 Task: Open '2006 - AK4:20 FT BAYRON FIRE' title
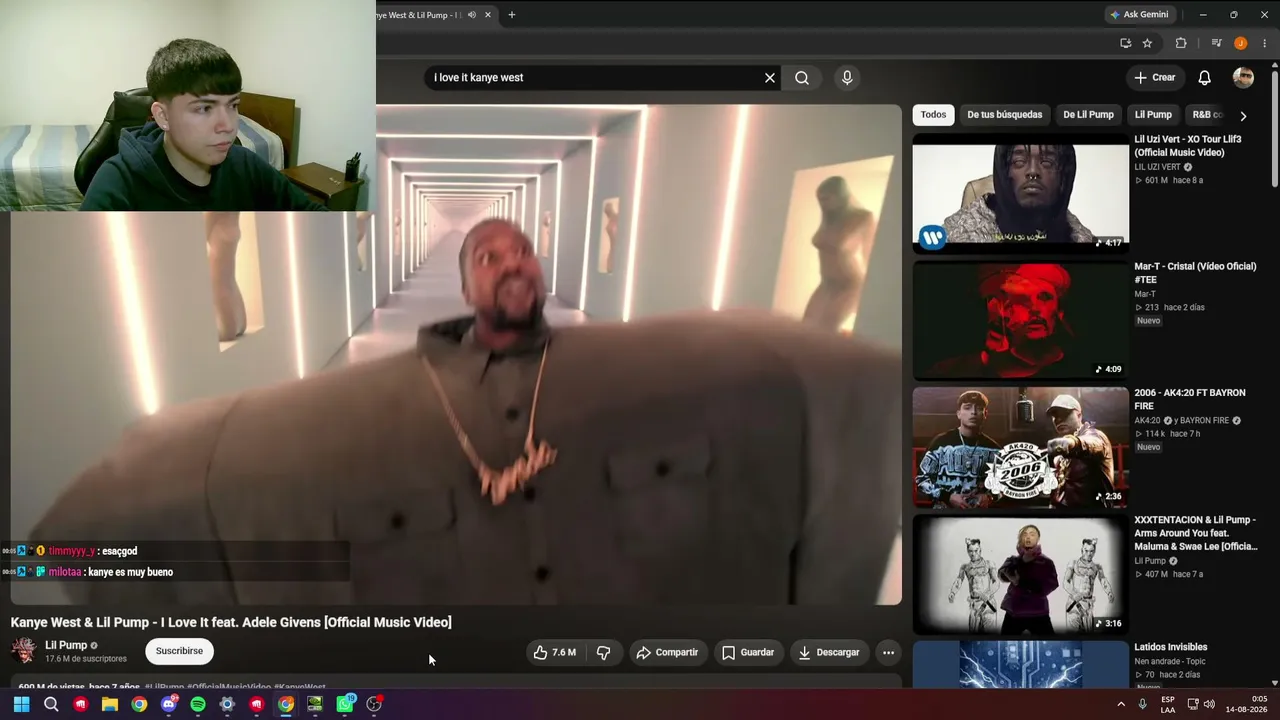tap(1190, 400)
